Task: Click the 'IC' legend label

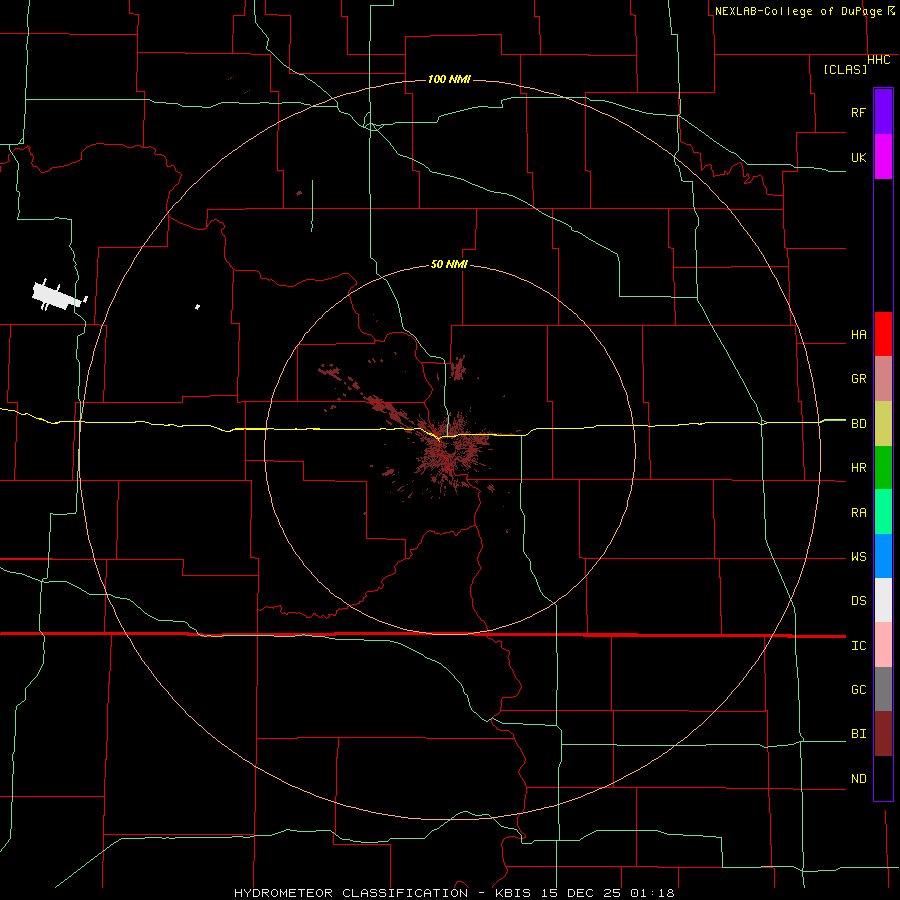Action: tap(858, 646)
